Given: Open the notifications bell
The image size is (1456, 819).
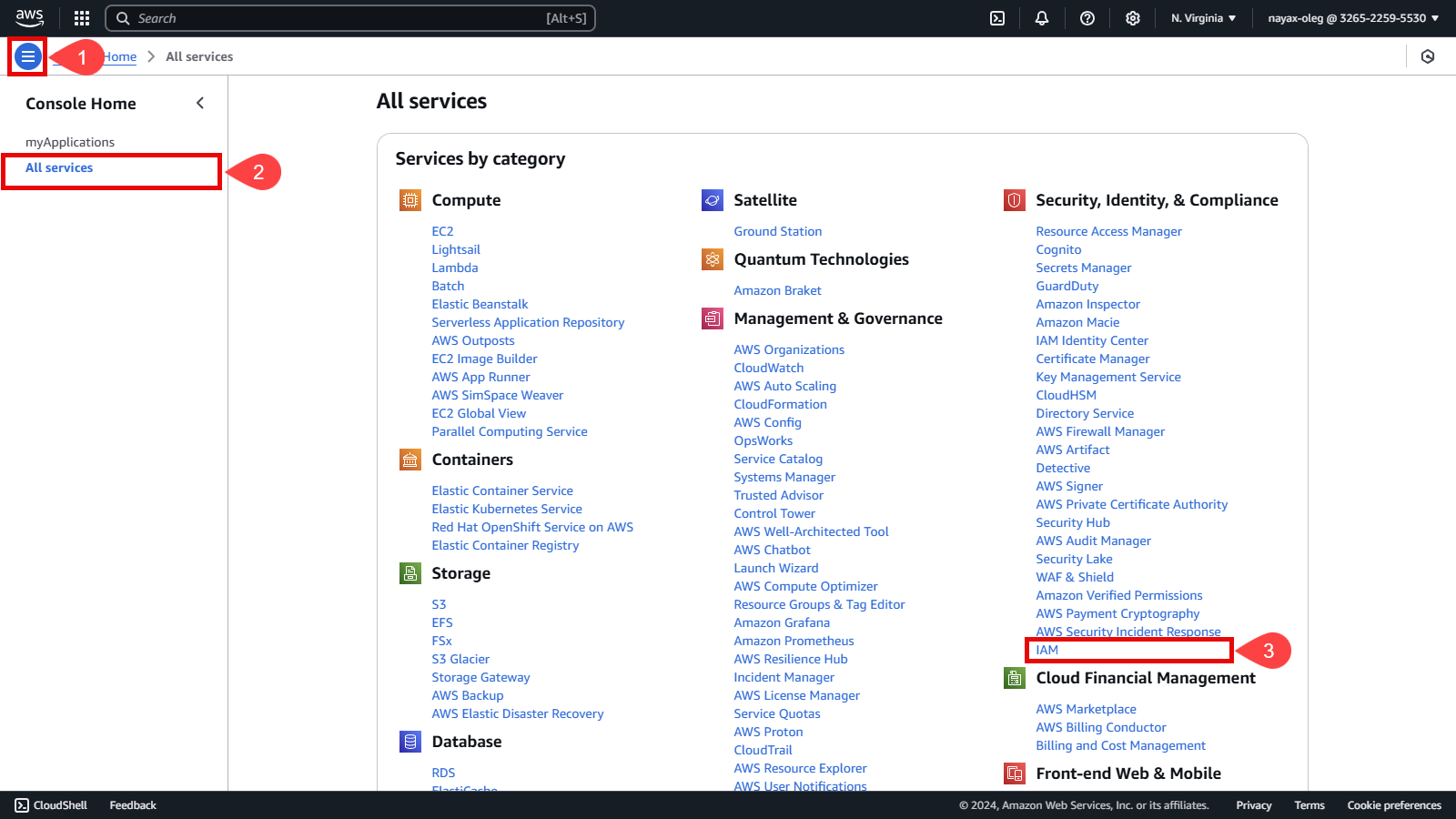Looking at the screenshot, I should [x=1042, y=18].
